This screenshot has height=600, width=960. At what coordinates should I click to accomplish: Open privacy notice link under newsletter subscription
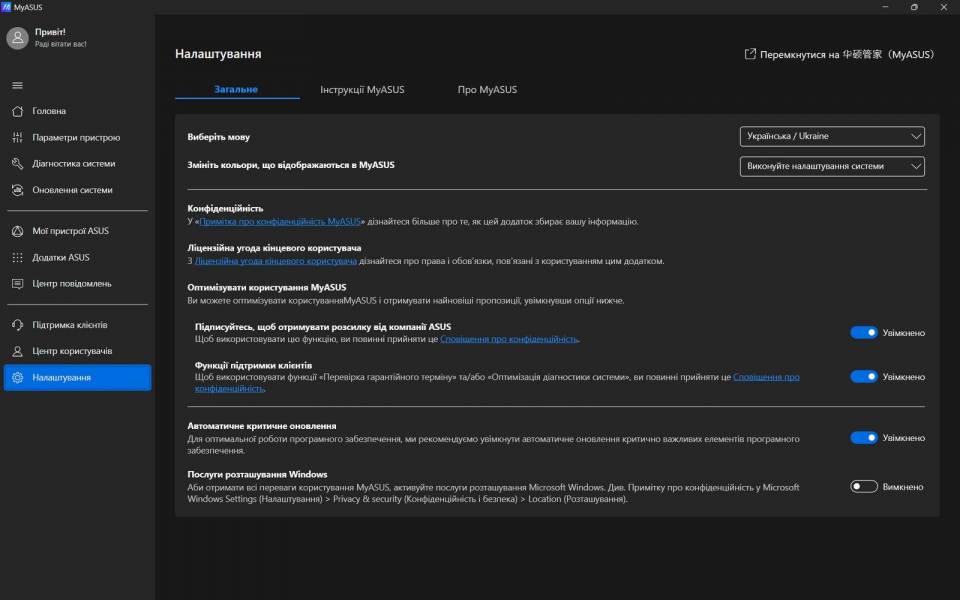coord(509,339)
